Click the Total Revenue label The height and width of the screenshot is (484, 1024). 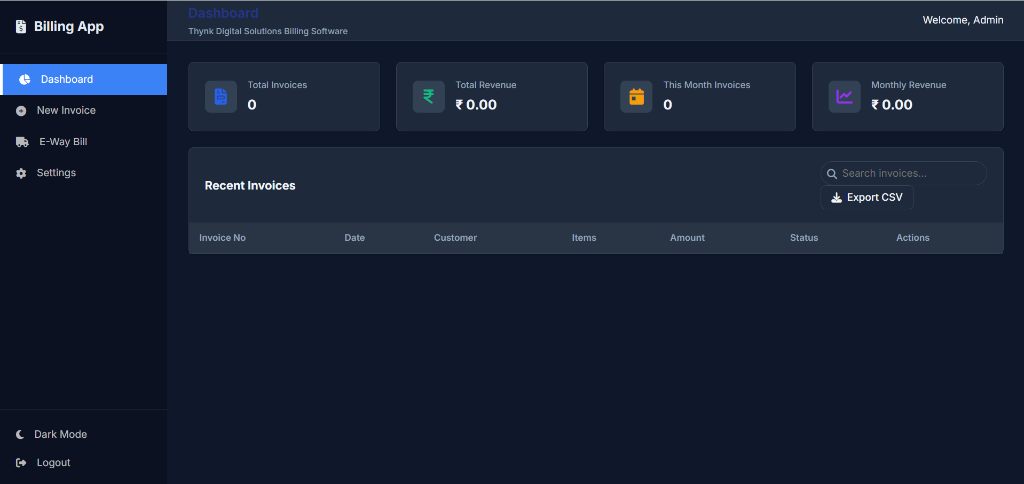coord(486,85)
